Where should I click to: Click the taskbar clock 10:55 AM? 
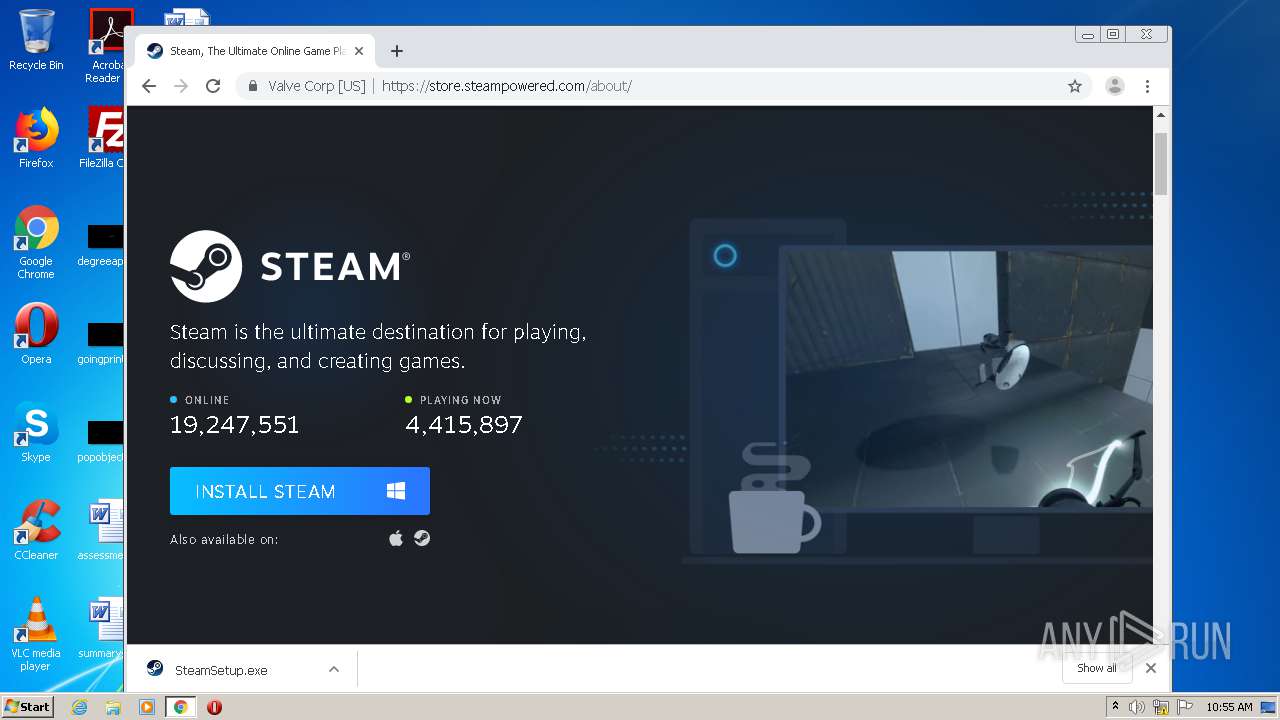(x=1229, y=707)
